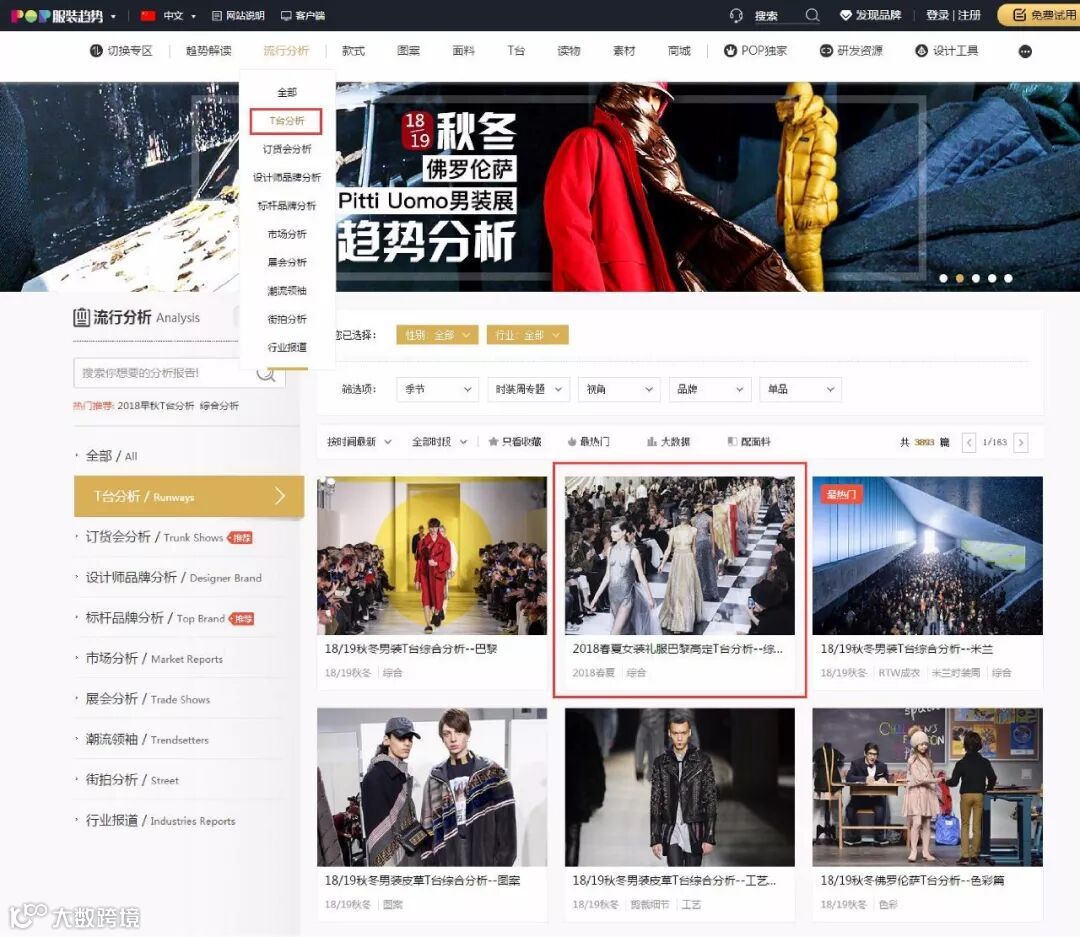
Task: Select T台分析 / Runways sidebar item
Action: pyautogui.click(x=189, y=496)
